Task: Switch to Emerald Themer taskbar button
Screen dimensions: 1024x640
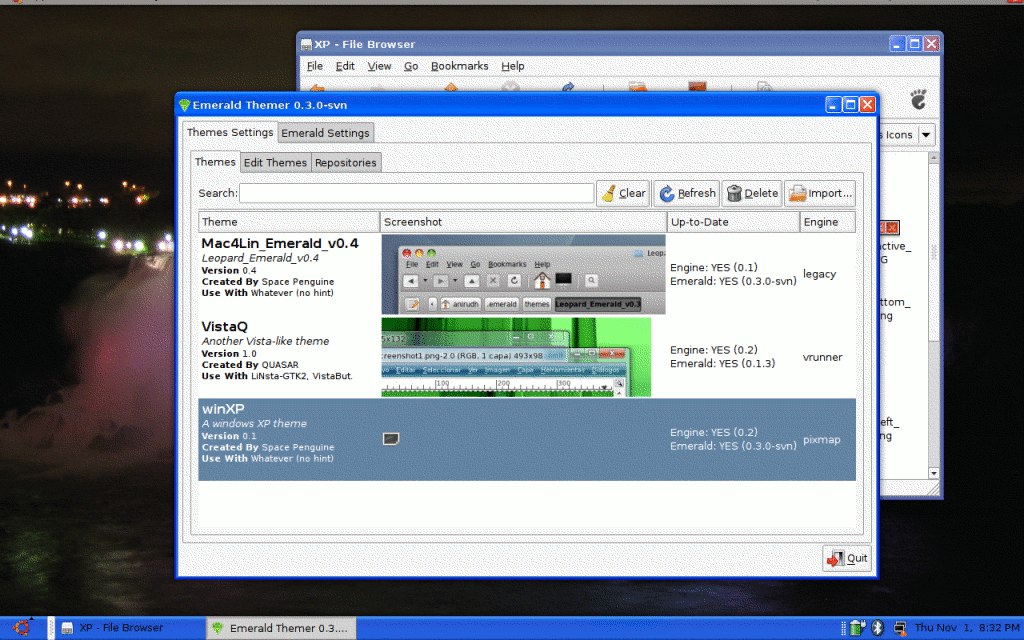Action: (281, 628)
